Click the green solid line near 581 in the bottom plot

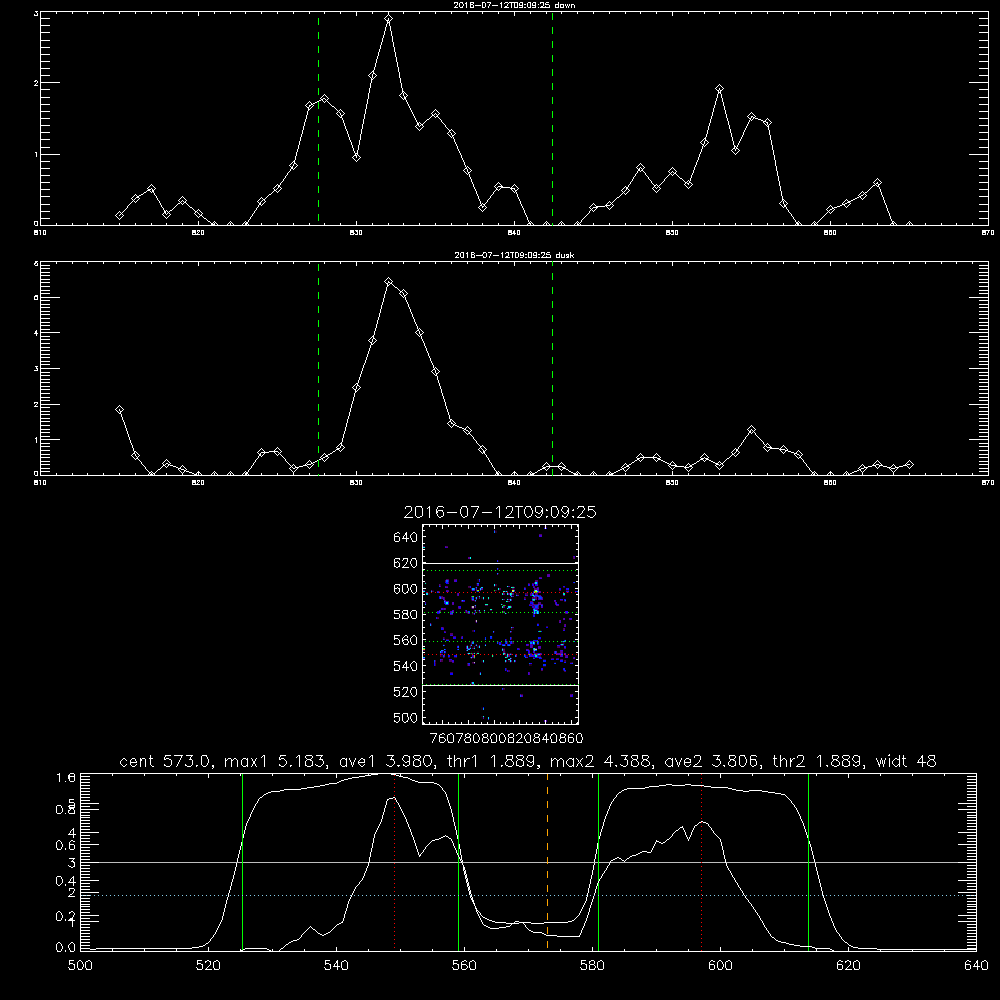tap(598, 862)
